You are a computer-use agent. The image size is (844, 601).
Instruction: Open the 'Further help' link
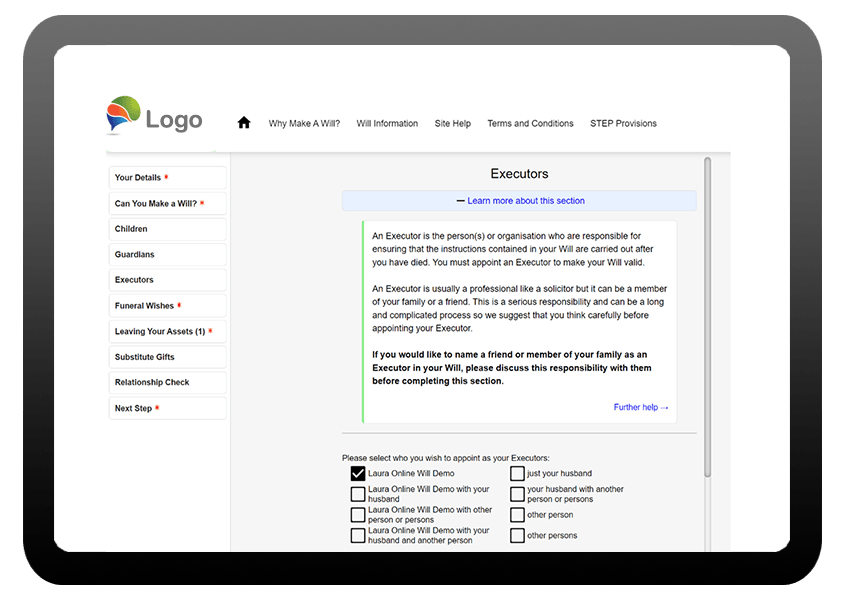(641, 408)
